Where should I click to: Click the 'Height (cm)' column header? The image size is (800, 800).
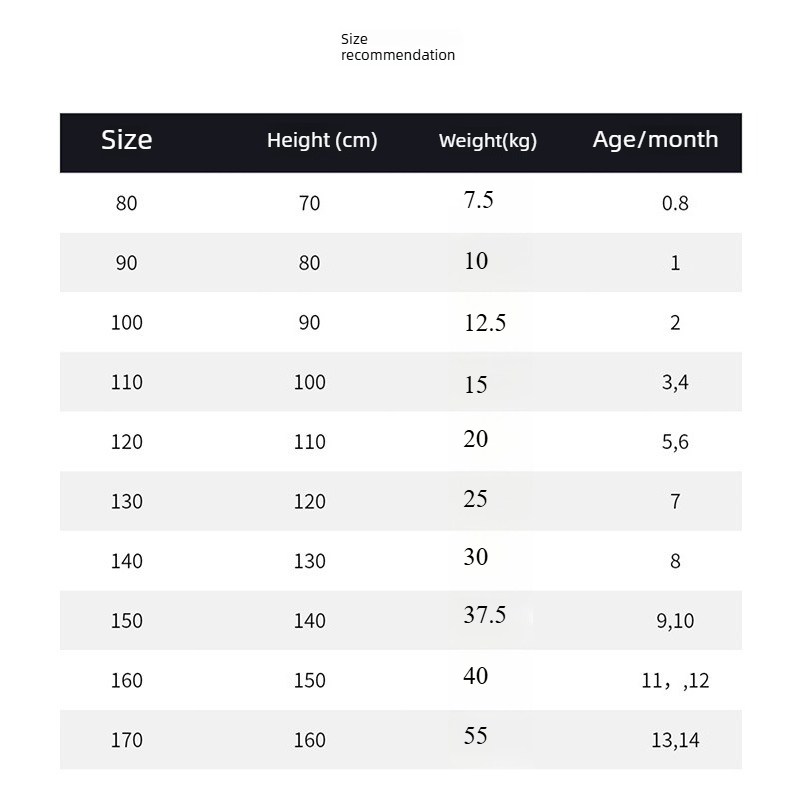click(322, 141)
